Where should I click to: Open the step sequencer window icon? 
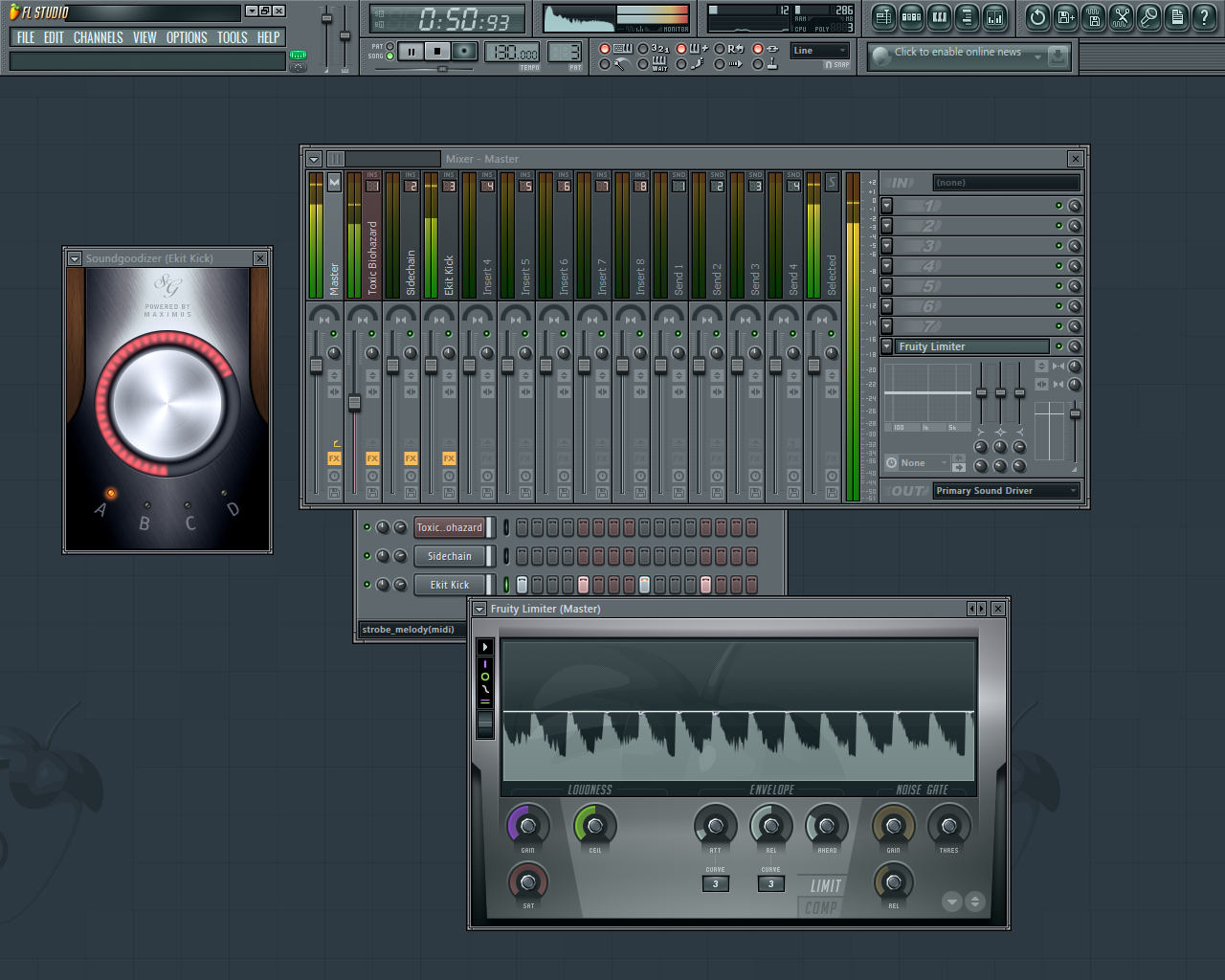[x=911, y=17]
